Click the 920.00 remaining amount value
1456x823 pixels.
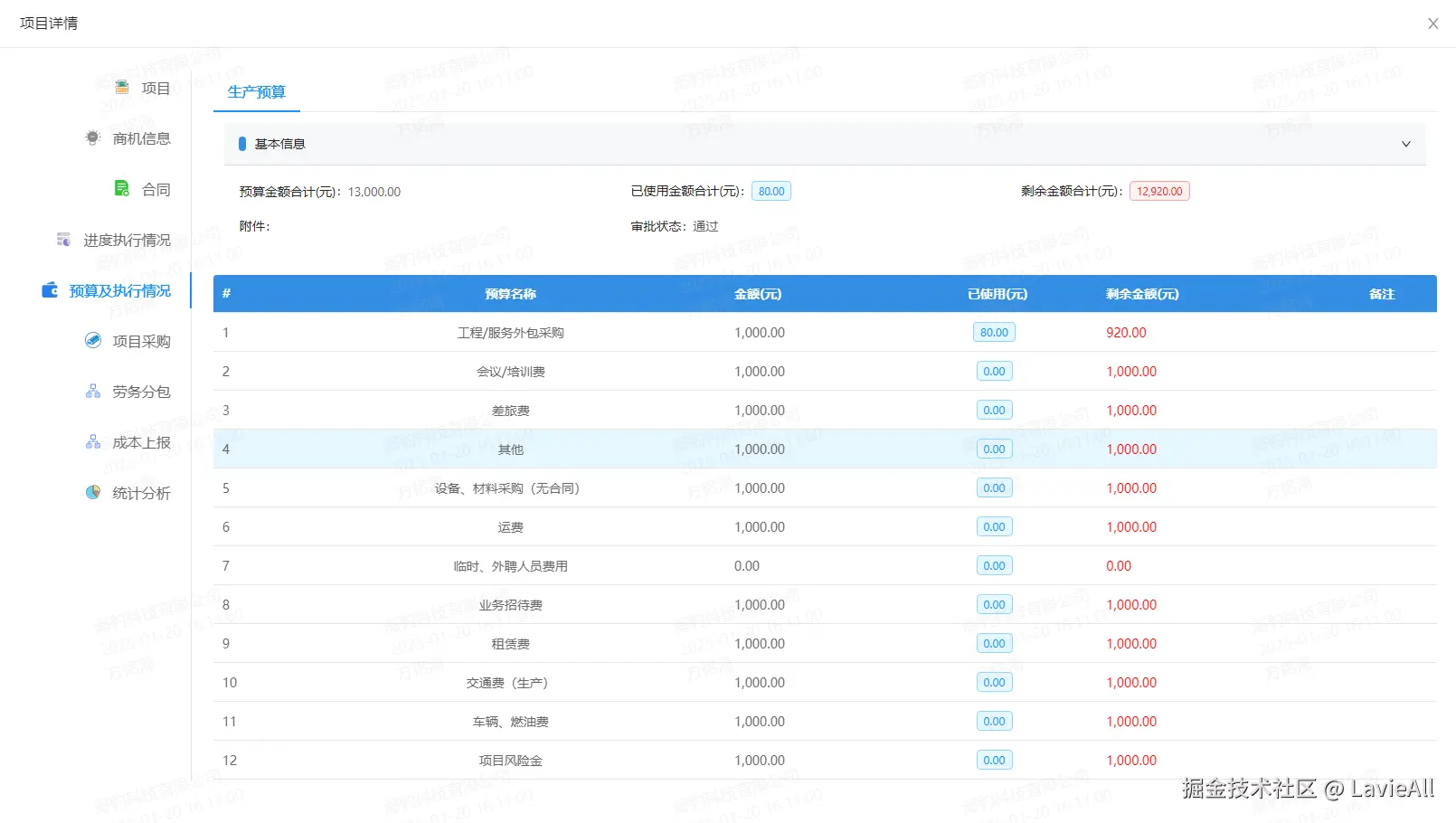pos(1125,332)
